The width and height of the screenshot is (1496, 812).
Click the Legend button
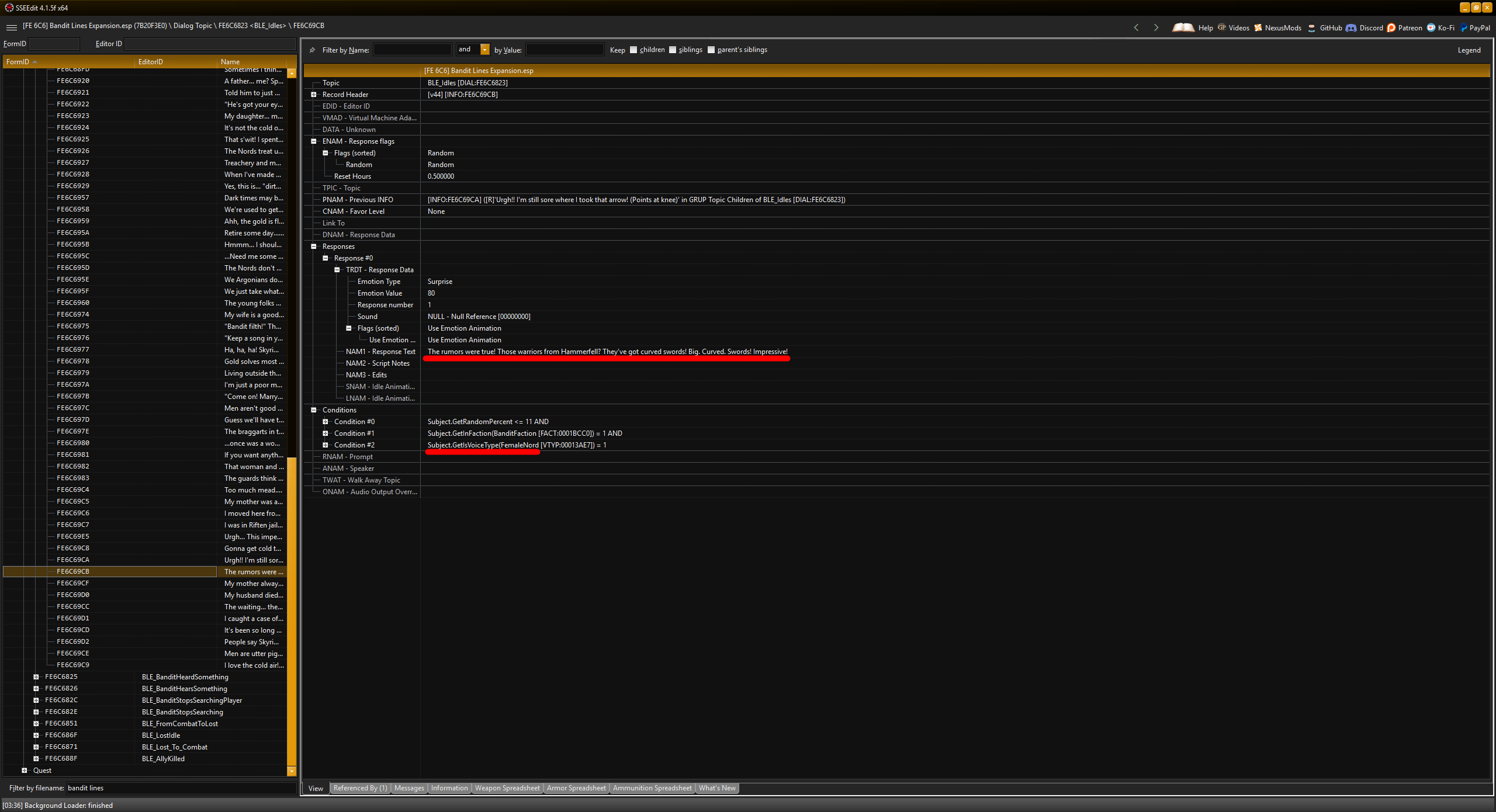point(1469,50)
